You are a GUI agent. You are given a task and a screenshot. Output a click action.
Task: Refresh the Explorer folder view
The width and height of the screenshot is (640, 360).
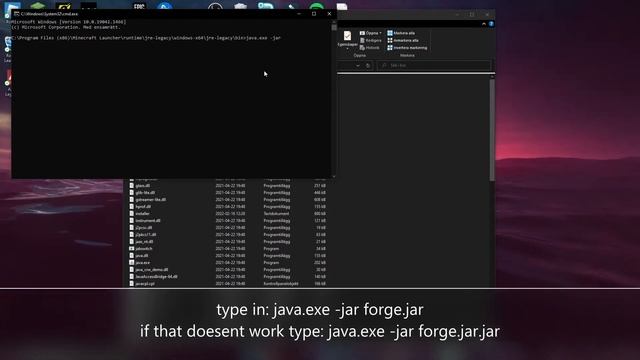[x=368, y=66]
